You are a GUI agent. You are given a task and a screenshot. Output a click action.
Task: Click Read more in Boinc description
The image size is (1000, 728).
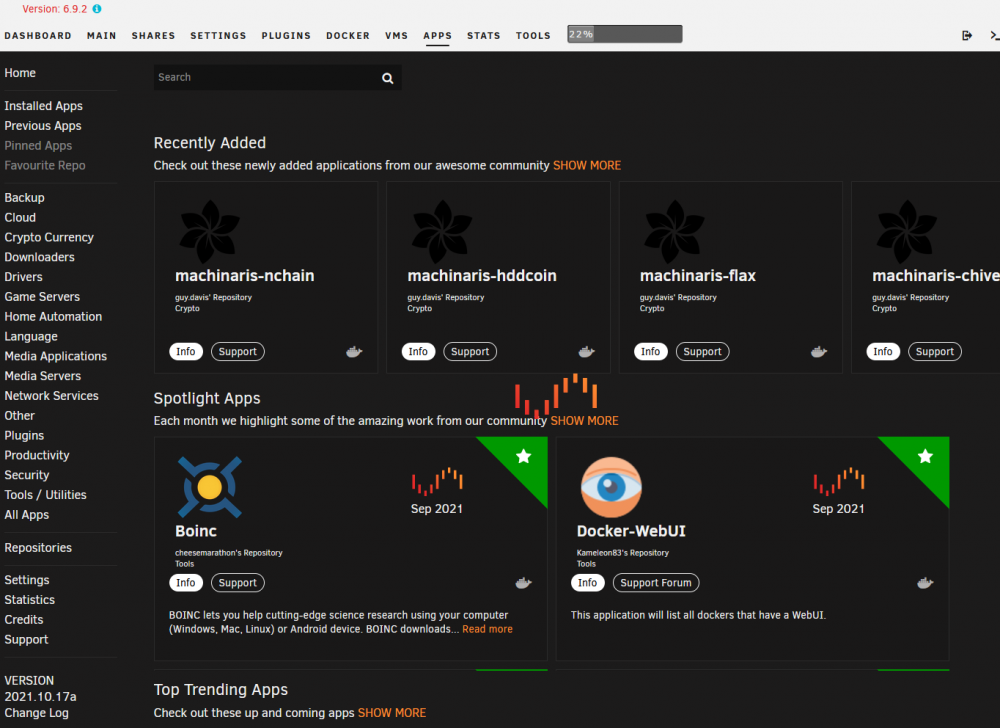tap(487, 629)
